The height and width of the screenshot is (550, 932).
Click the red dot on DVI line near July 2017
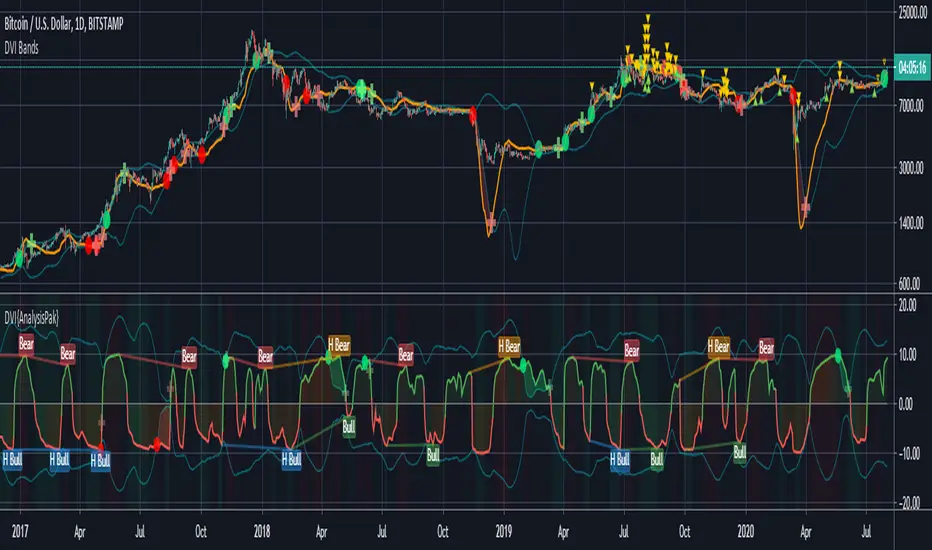click(157, 443)
